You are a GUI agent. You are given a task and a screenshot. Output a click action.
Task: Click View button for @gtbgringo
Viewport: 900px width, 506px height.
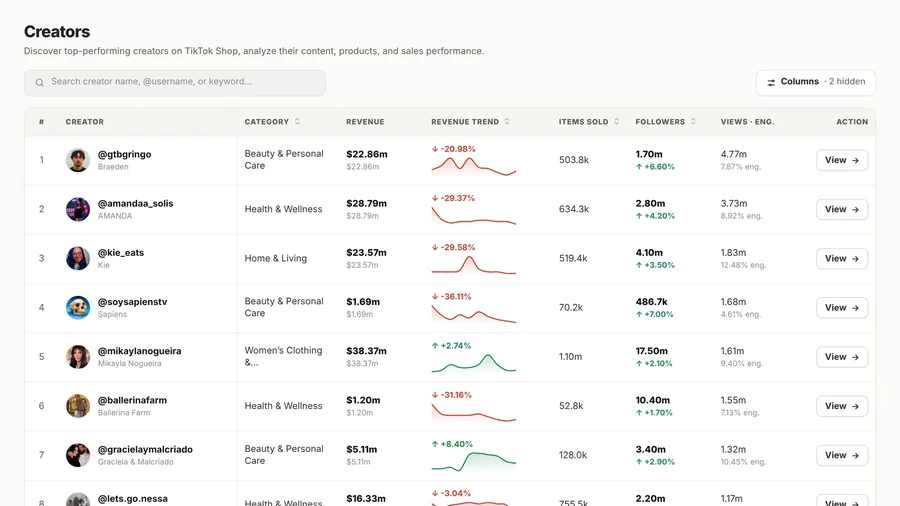(x=842, y=160)
